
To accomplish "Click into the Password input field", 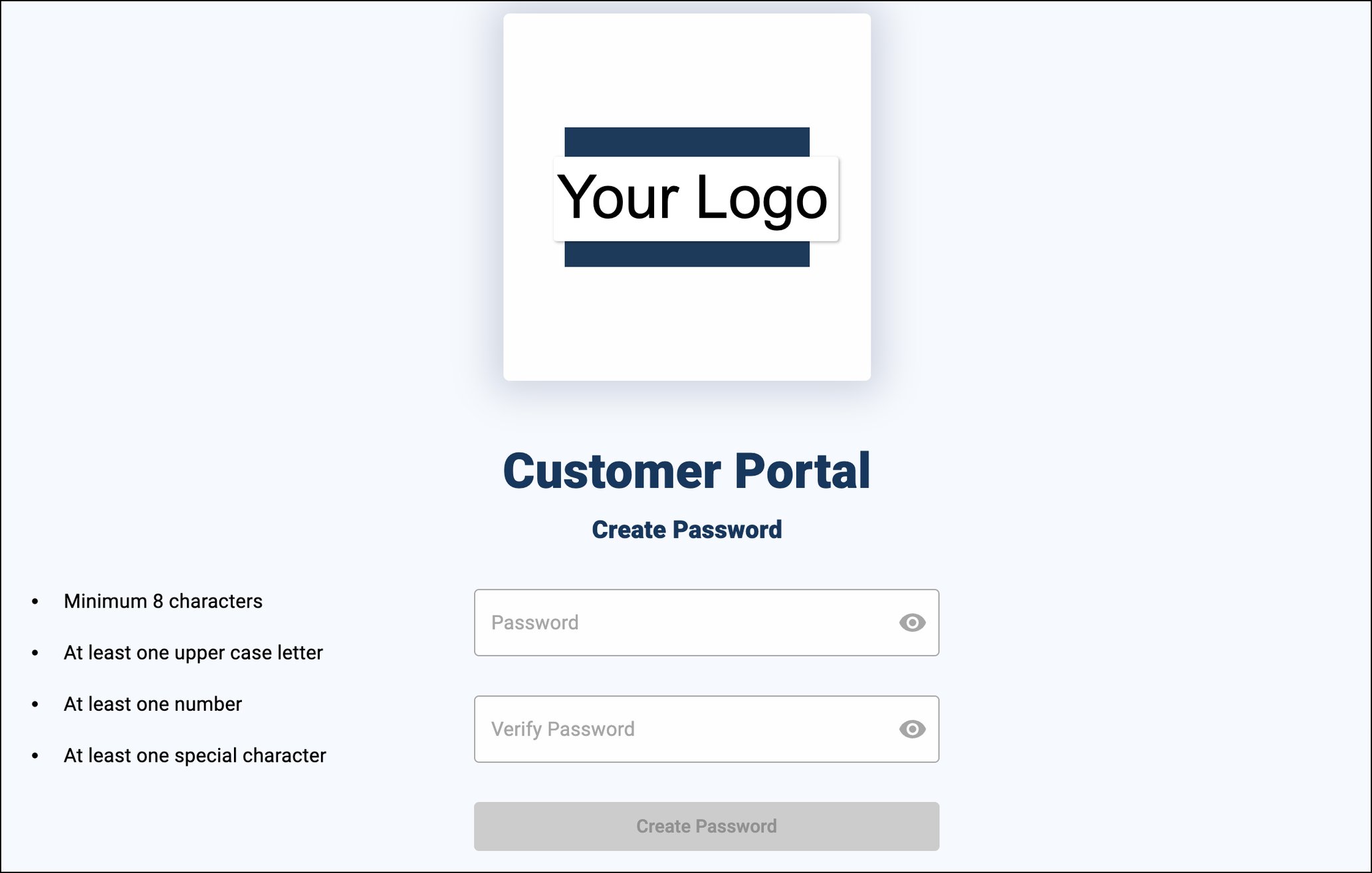I will [685, 622].
